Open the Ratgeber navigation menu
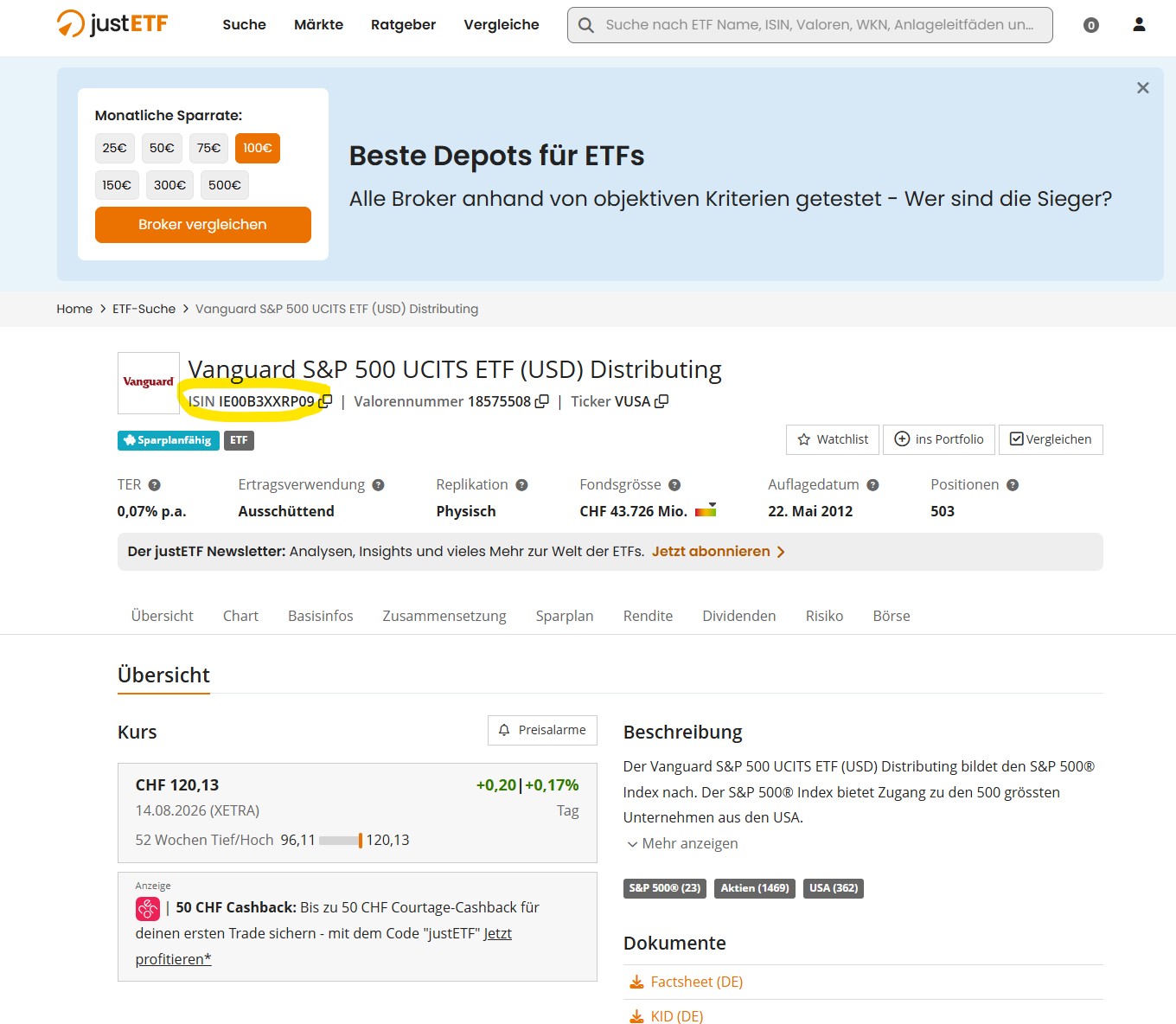This screenshot has width=1176, height=1024. click(403, 24)
